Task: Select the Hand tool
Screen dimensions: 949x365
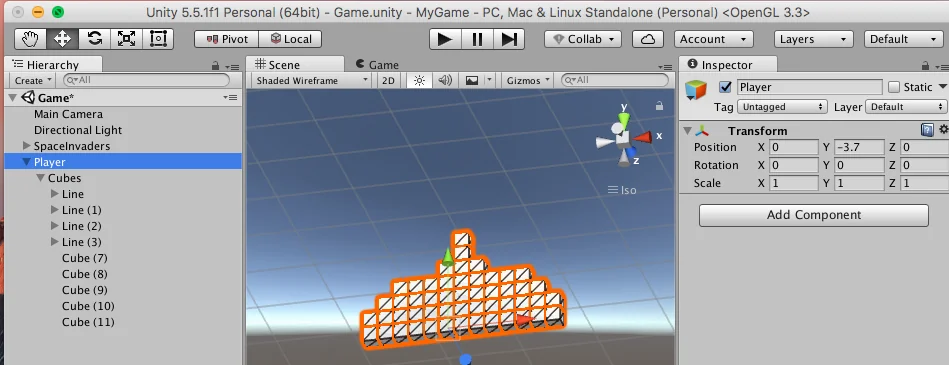Action: pos(30,39)
